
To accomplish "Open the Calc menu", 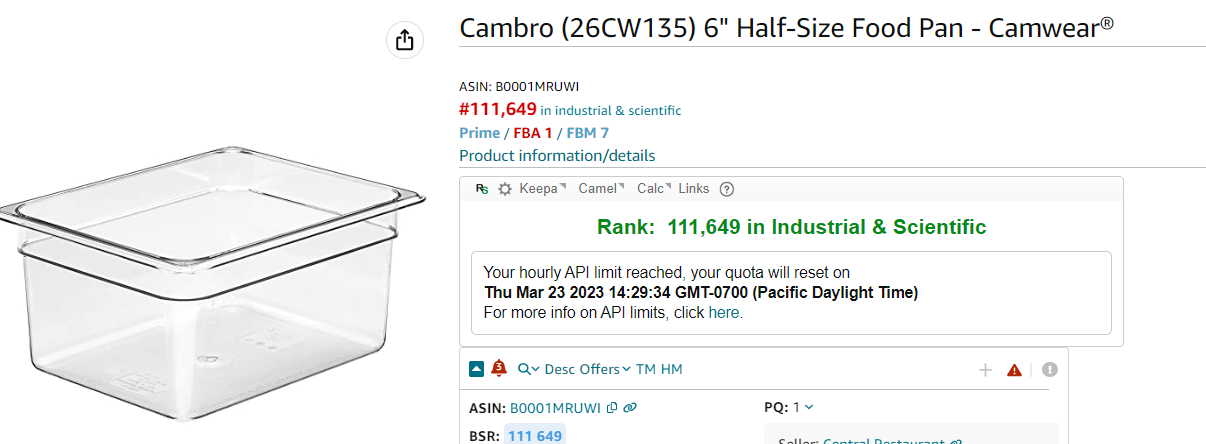I will (654, 189).
